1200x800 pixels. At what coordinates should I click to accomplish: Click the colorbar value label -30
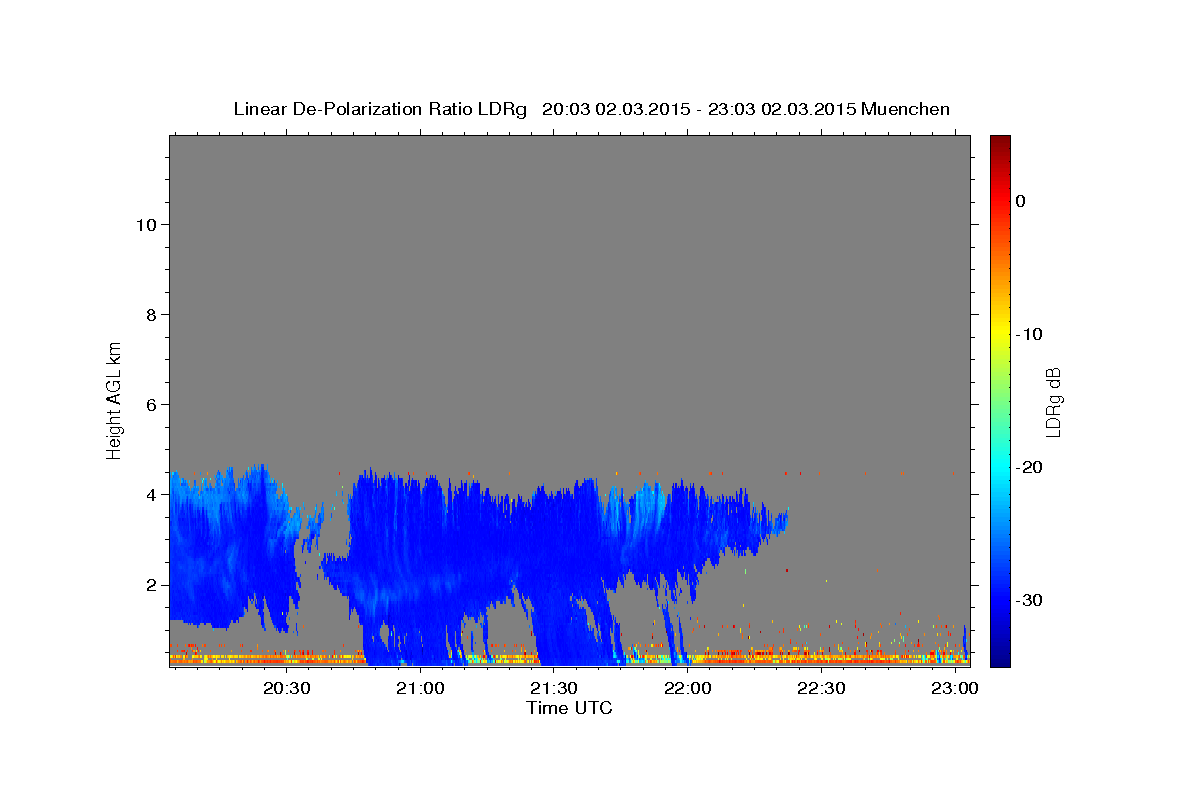tap(1029, 600)
